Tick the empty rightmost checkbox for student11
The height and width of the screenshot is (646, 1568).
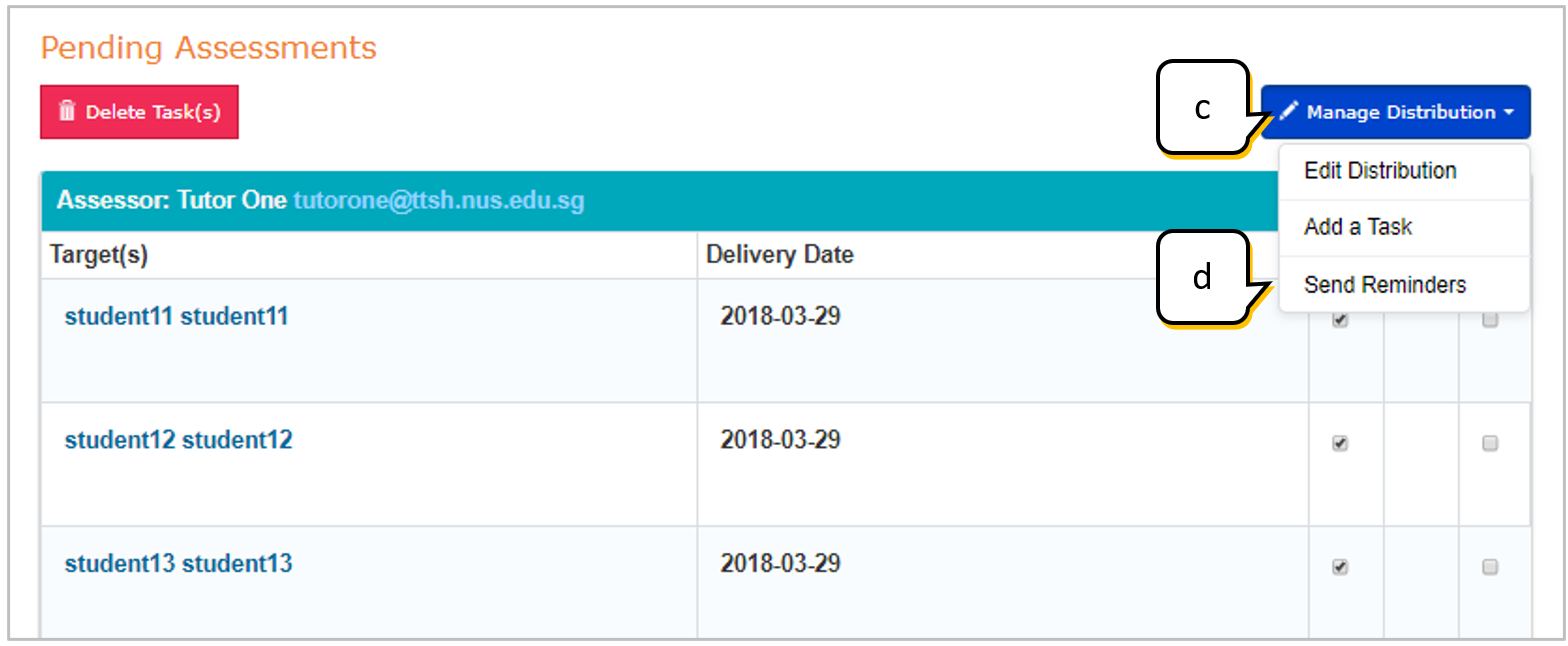pos(1490,320)
